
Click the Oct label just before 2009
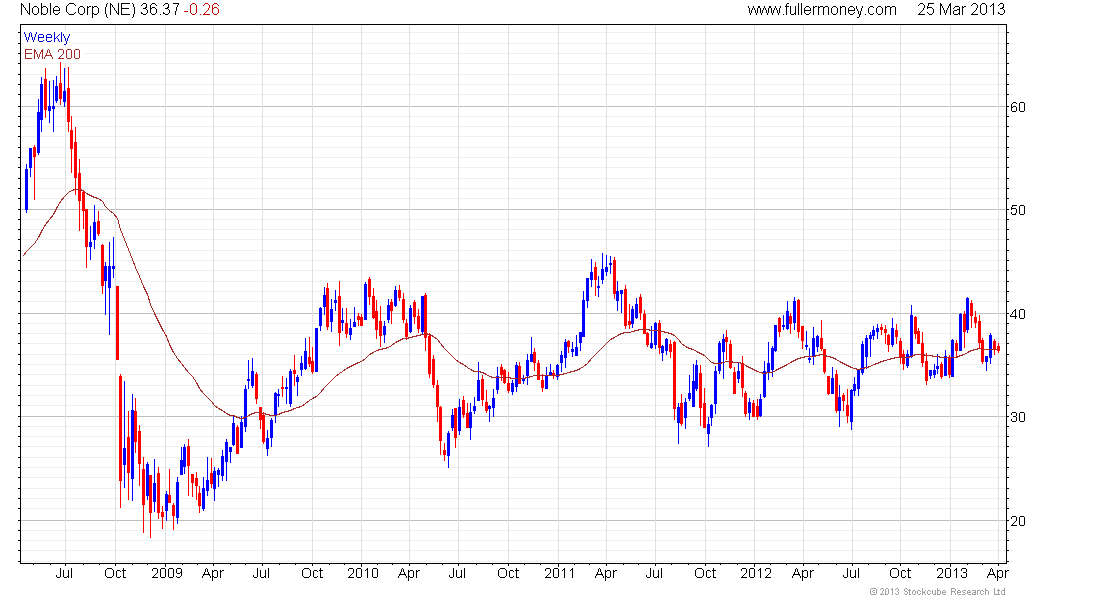pyautogui.click(x=115, y=573)
